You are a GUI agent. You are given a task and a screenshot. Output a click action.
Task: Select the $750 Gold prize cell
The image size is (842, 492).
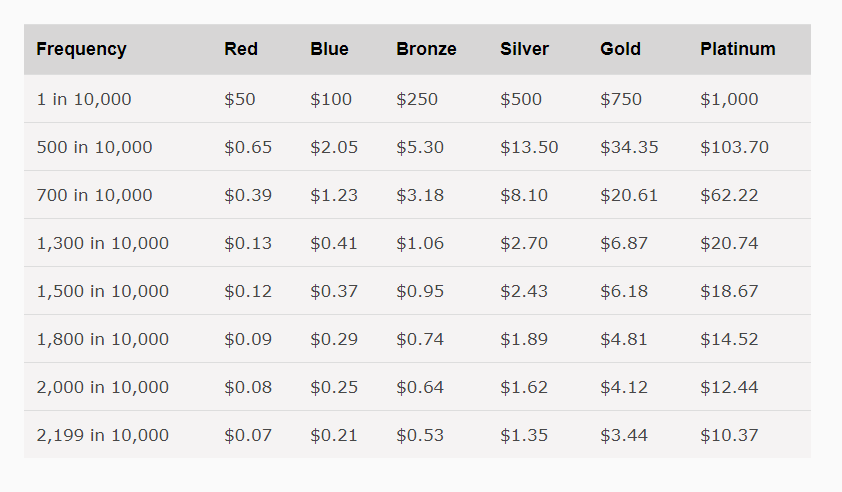(621, 100)
